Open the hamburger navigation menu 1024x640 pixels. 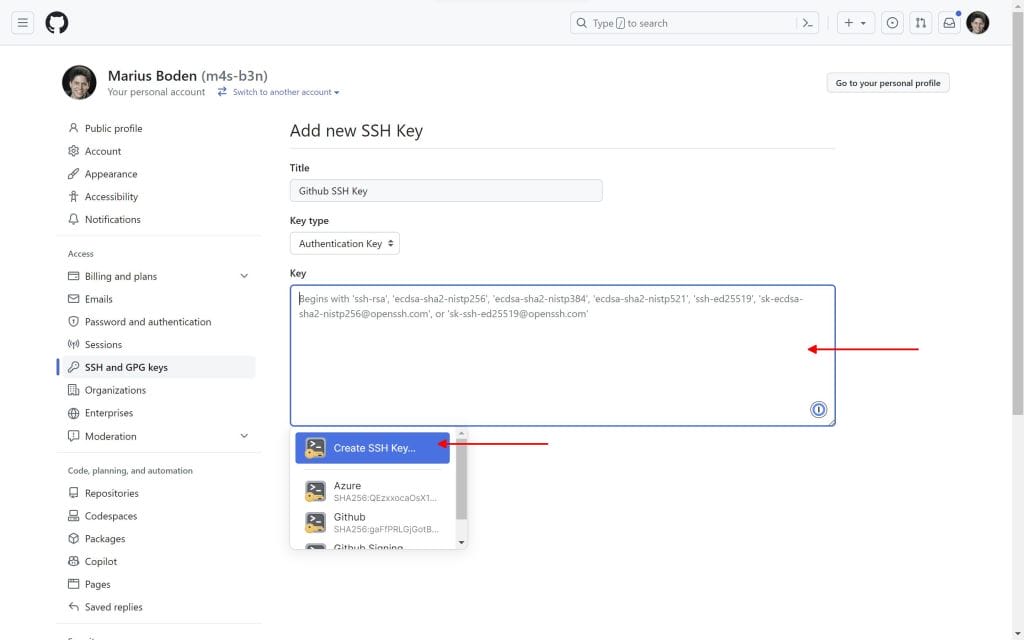(x=23, y=23)
